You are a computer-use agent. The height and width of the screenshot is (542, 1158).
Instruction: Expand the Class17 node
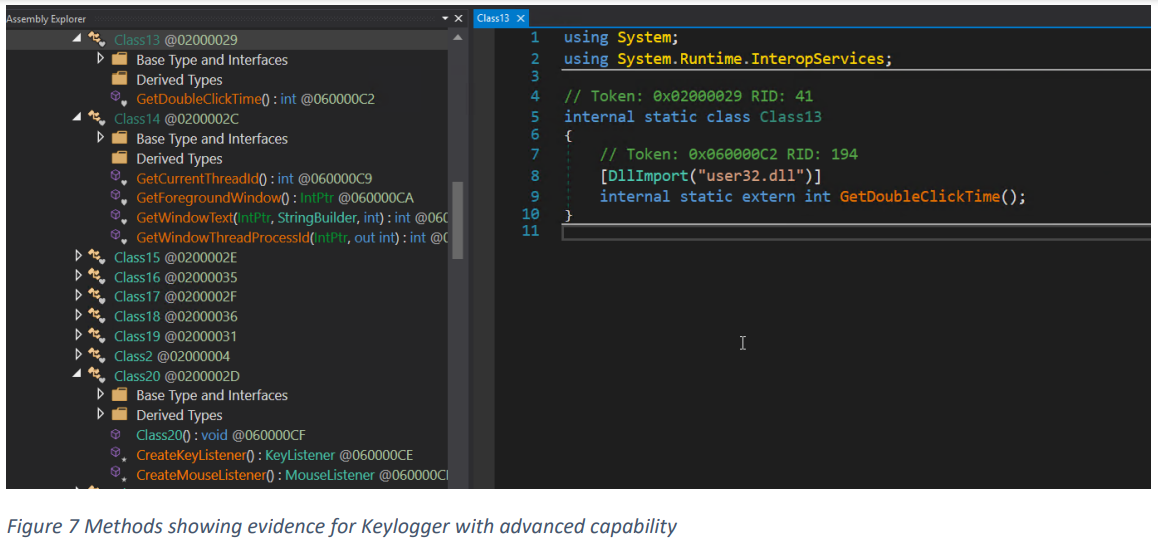(x=78, y=295)
